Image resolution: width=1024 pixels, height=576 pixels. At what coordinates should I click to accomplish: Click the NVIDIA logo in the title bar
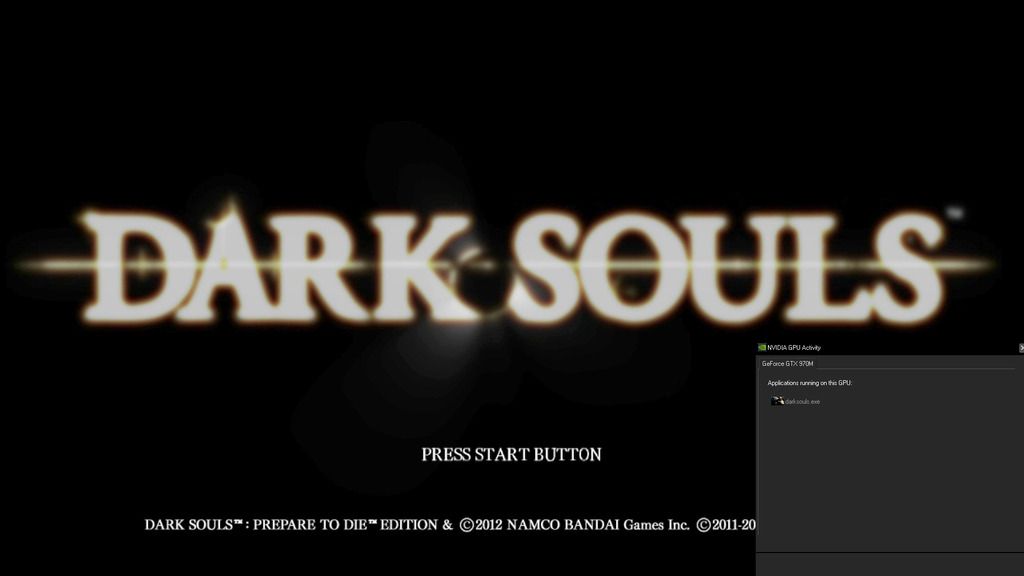762,347
